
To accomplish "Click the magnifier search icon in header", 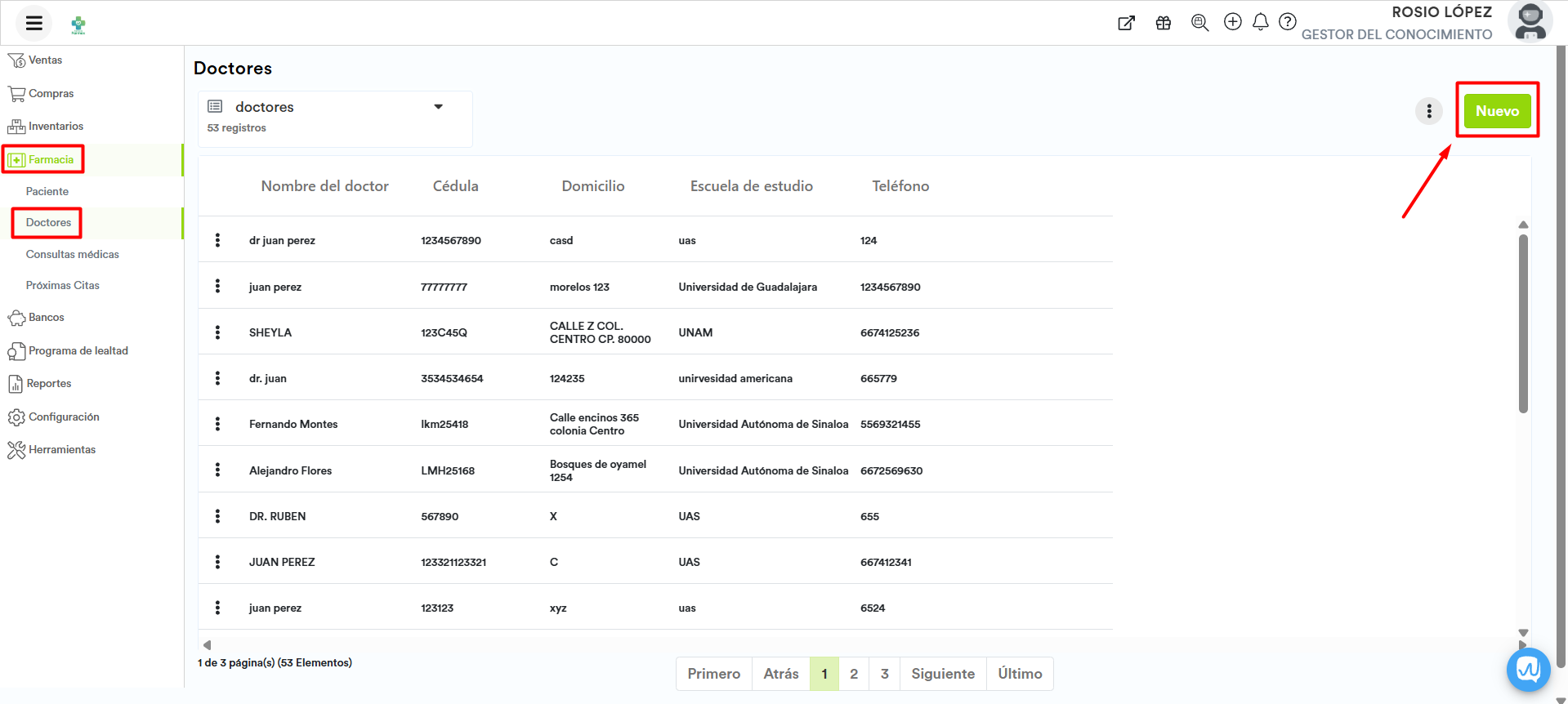I will pos(1199,23).
